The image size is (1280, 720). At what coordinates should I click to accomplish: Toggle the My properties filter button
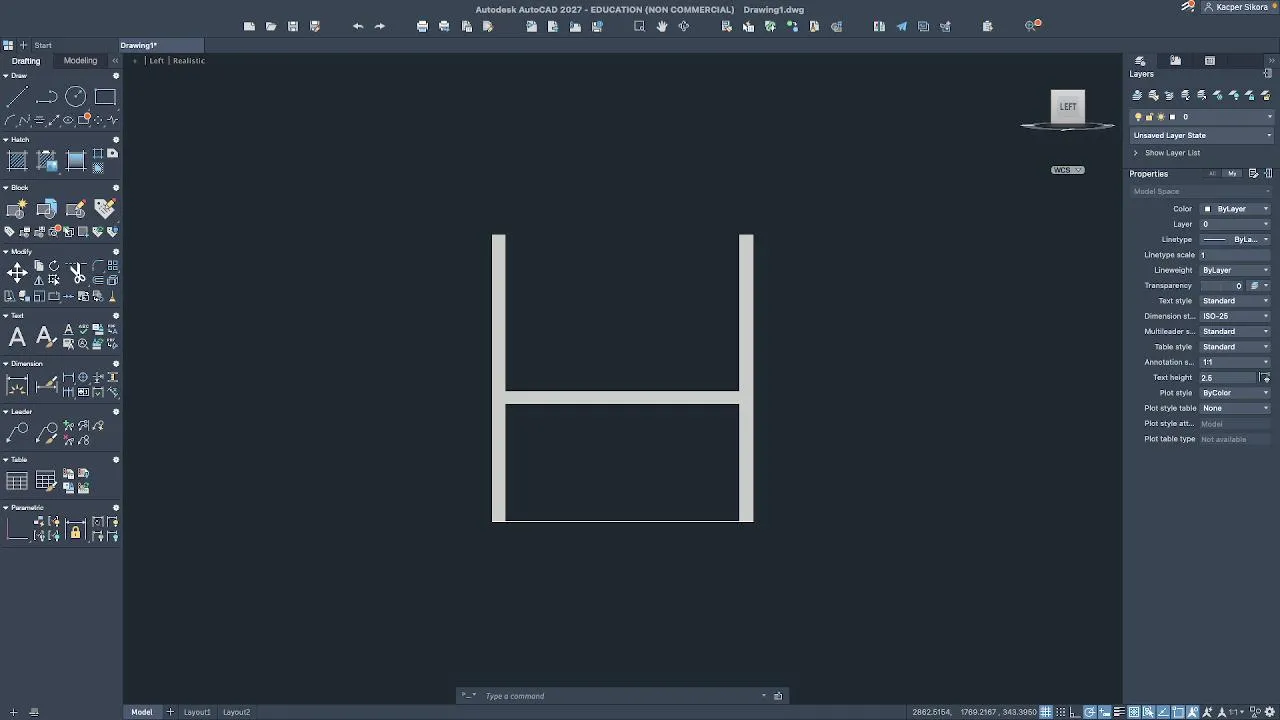point(1232,174)
